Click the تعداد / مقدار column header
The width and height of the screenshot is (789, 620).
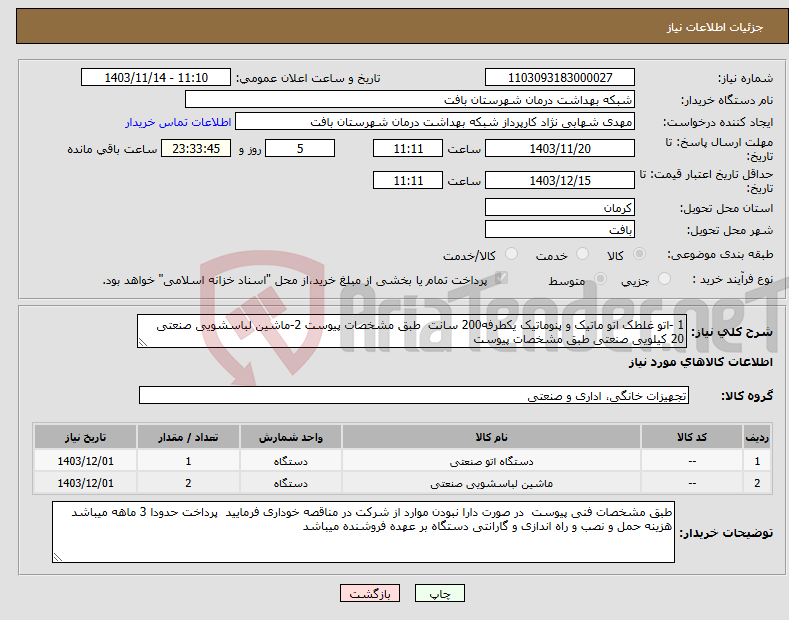click(x=188, y=437)
